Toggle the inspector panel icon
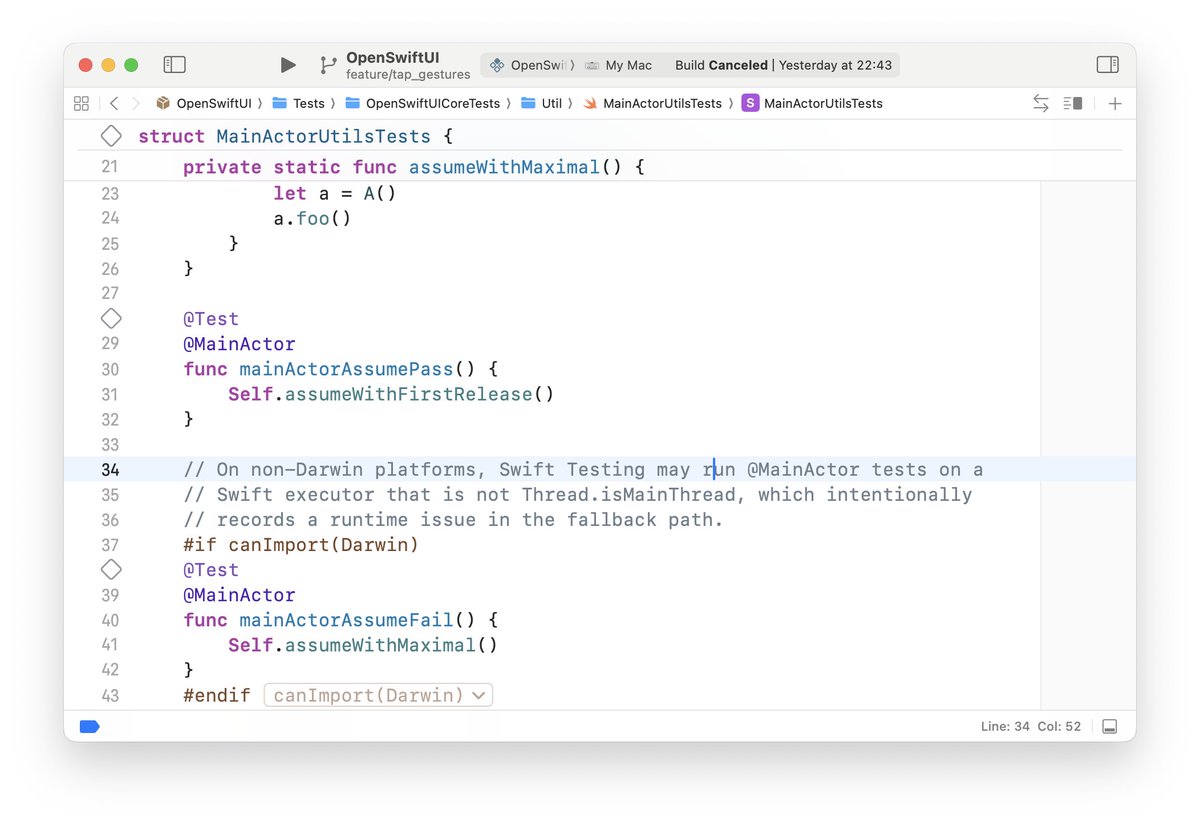The width and height of the screenshot is (1200, 826). 1107,65
